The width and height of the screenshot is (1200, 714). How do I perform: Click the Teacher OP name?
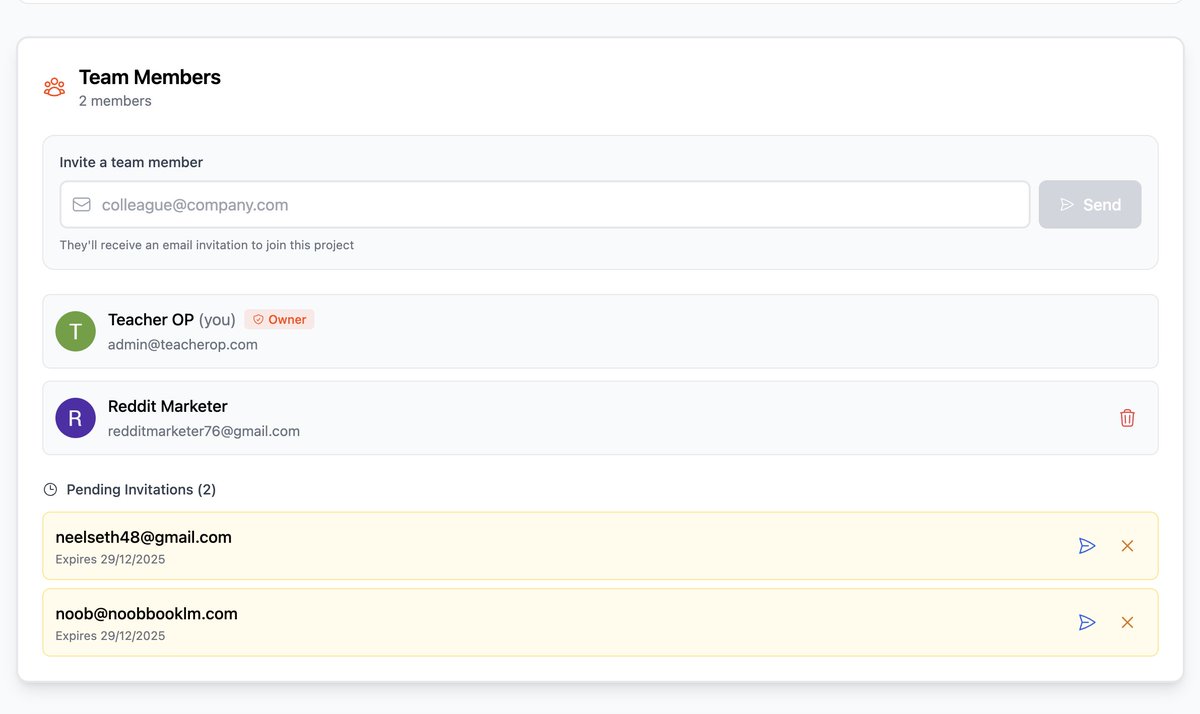151,320
